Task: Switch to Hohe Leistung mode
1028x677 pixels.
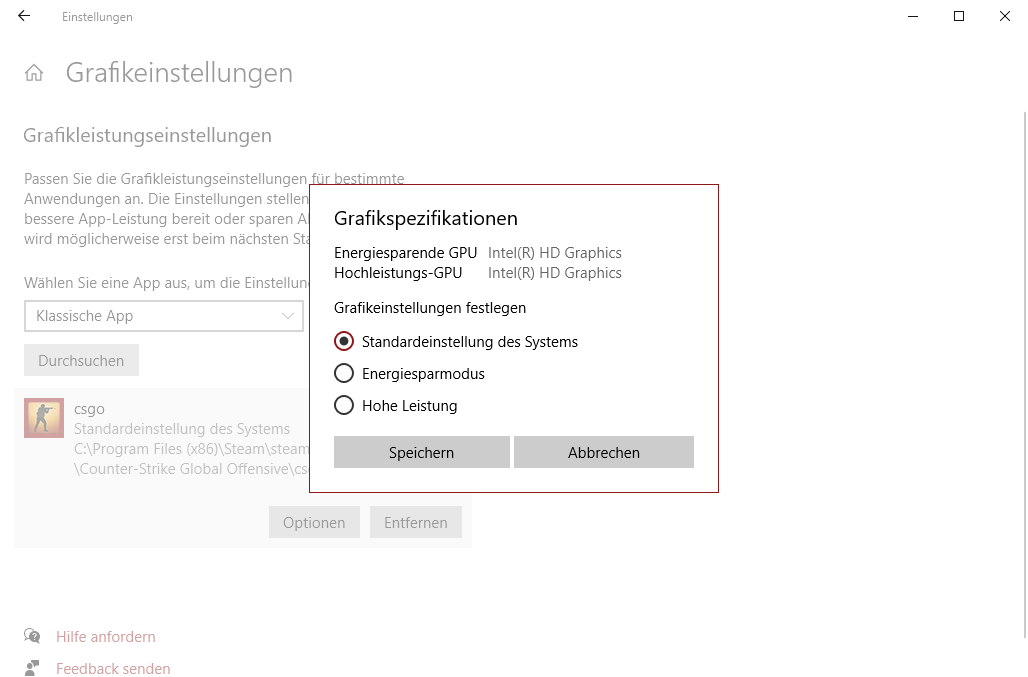Action: tap(344, 406)
